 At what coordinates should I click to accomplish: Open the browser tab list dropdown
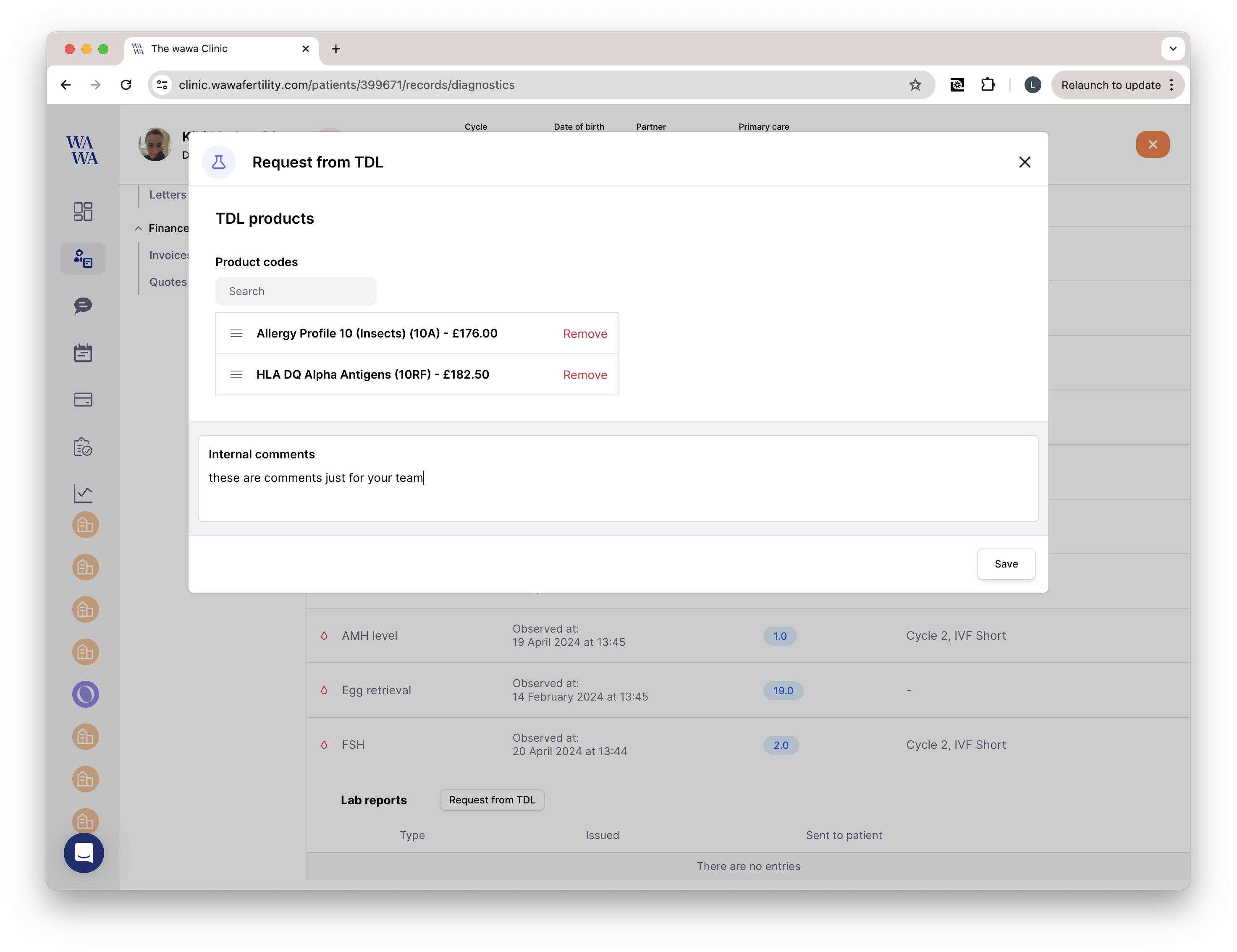tap(1172, 49)
